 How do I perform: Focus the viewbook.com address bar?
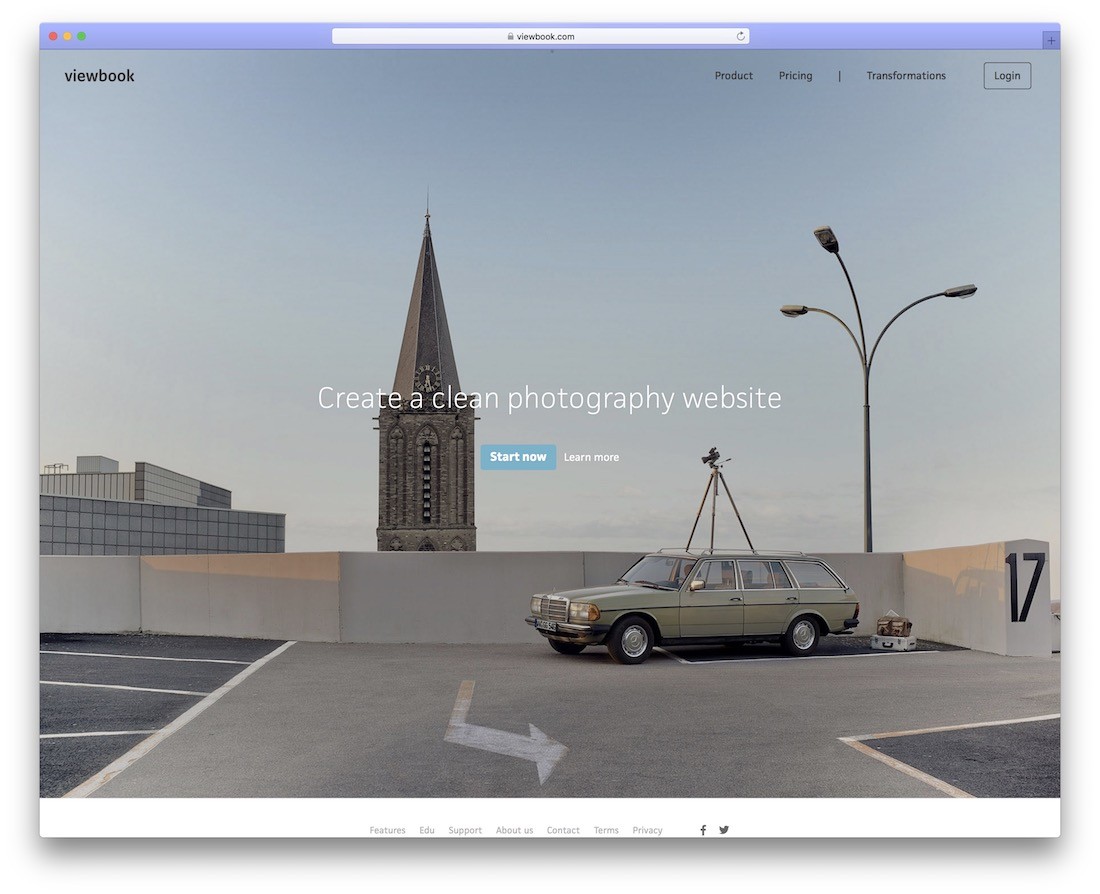[x=540, y=36]
